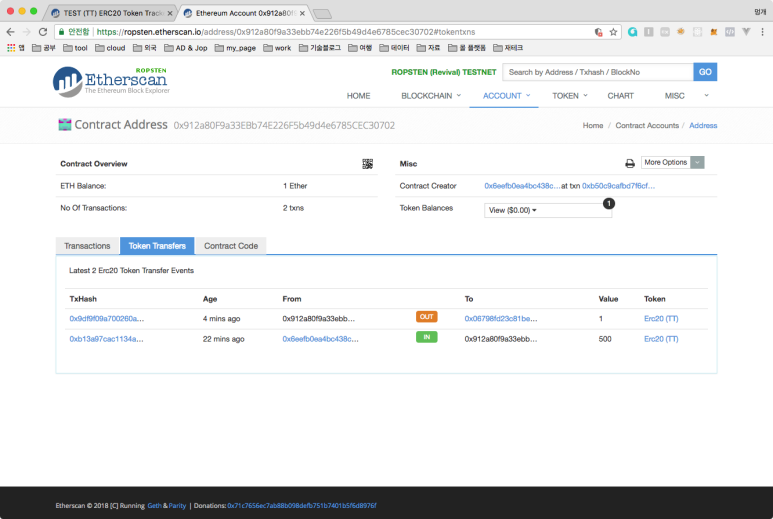Click the contract address text 0x912a80F9a33EBb...
Screen dimensions: 773x519
tap(284, 125)
